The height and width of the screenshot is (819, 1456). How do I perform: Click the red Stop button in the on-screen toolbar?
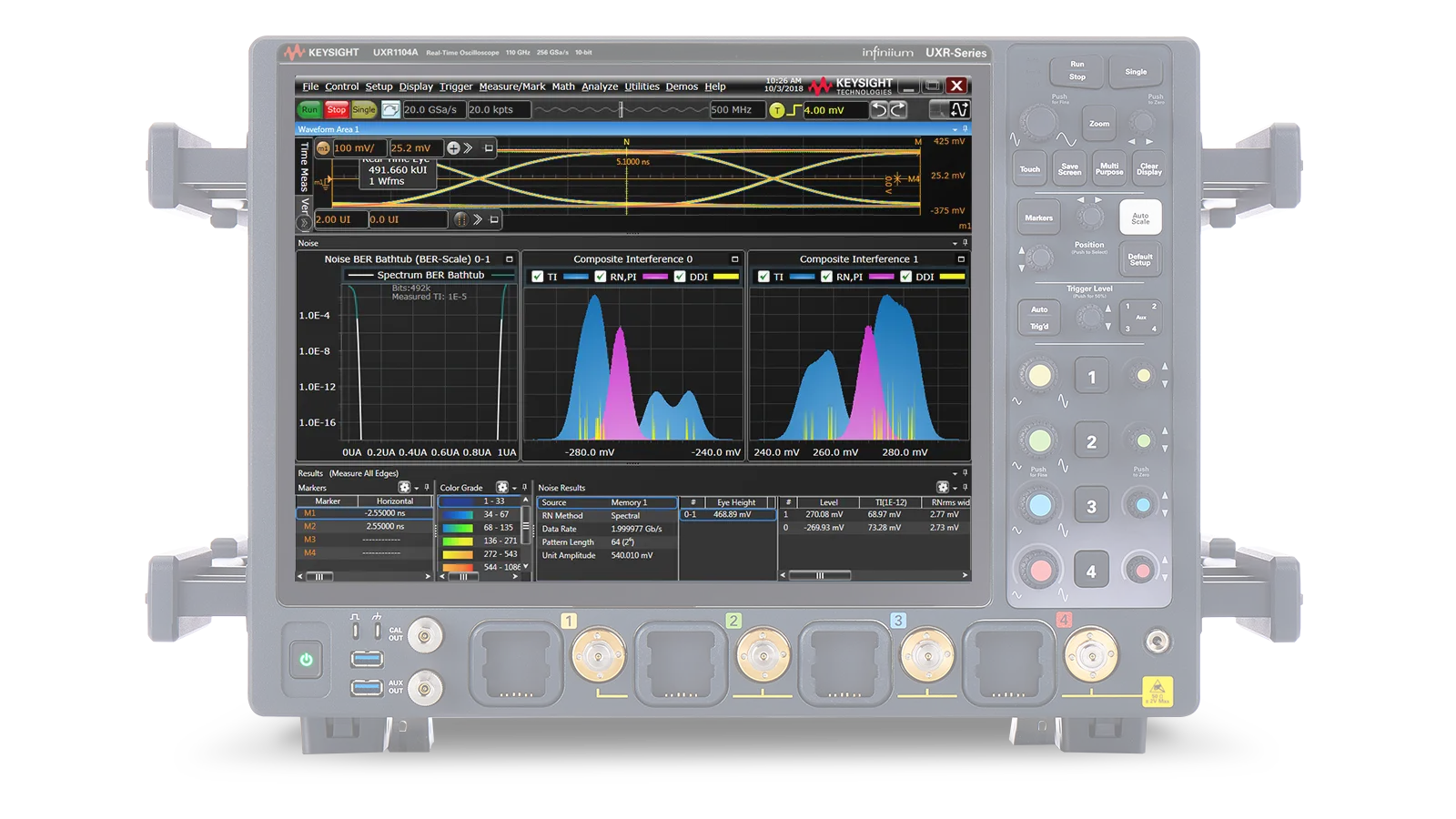pyautogui.click(x=337, y=110)
